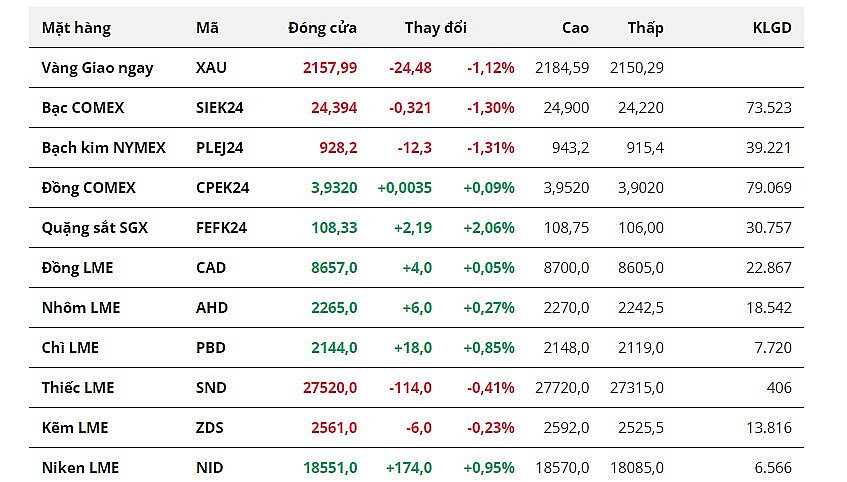The image size is (847, 482).
Task: Open the Bạch kim NYMEX entry
Action: (x=103, y=148)
